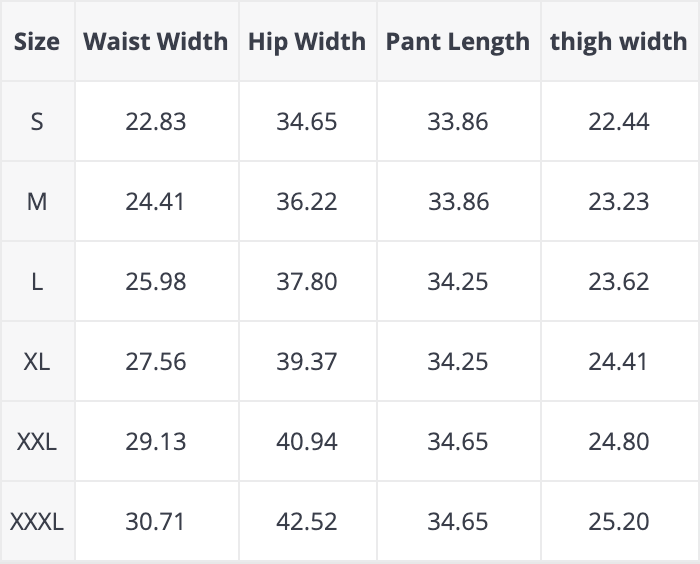Click the thigh width header cell
The height and width of the screenshot is (564, 700).
(x=619, y=42)
